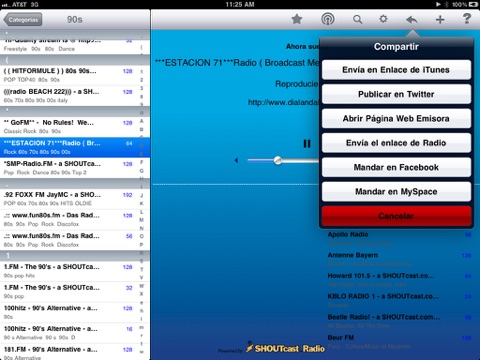Open Beur FM station
The image size is (480, 360).
399,342
